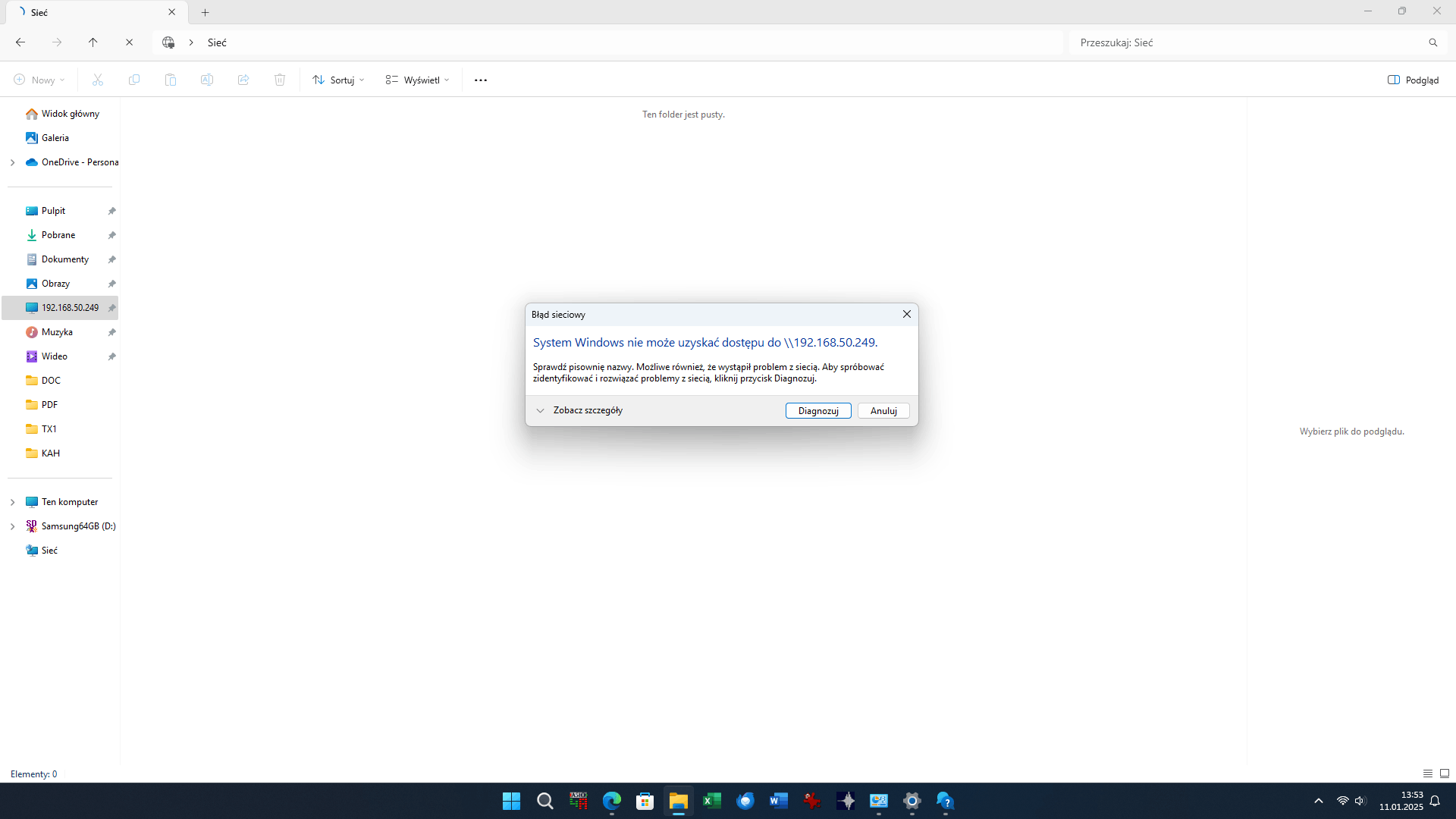The height and width of the screenshot is (819, 1456).
Task: Open Excel from the taskbar
Action: coord(711,801)
